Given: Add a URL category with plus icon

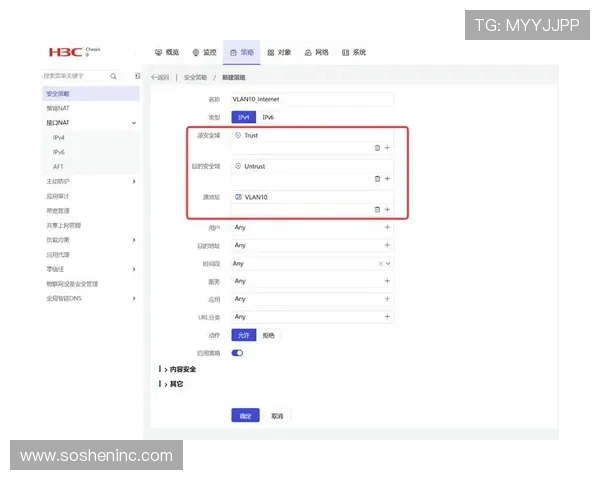Looking at the screenshot, I should point(387,317).
